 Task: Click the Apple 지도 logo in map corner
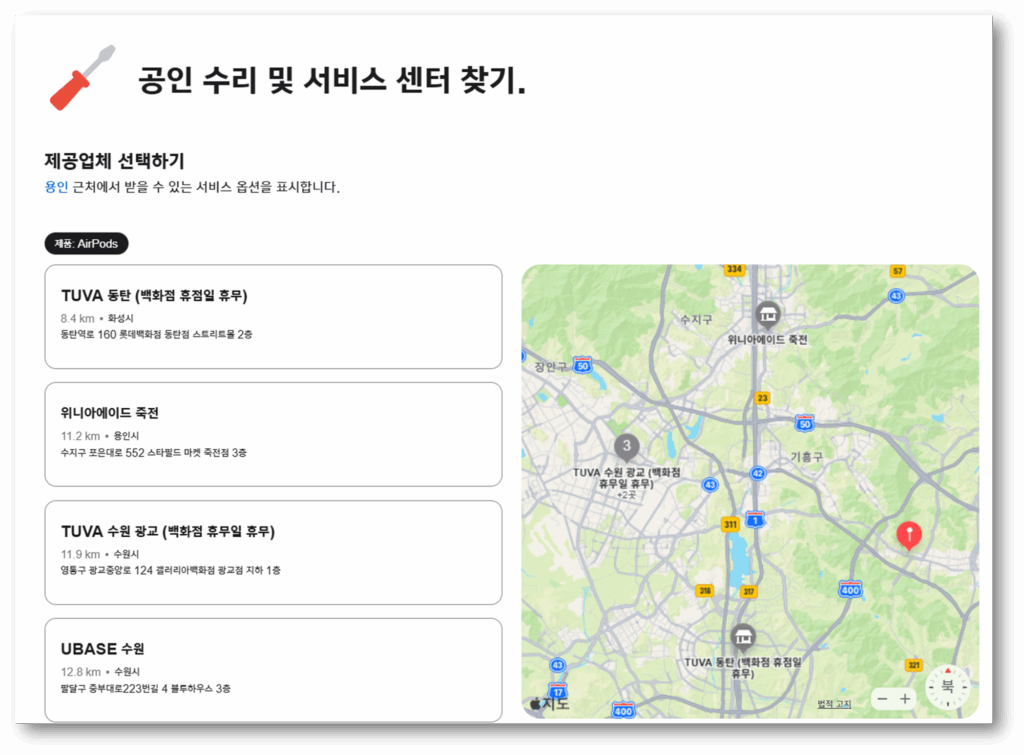coord(548,703)
